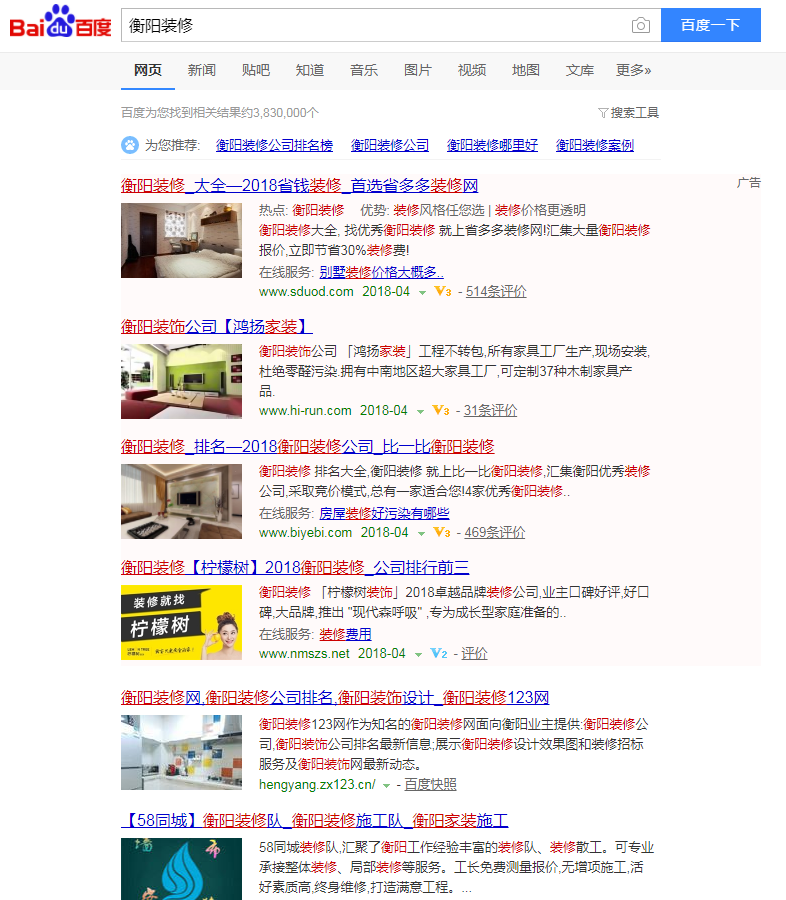This screenshot has height=900, width=786.
Task: Open the 更多 menu in navigation
Action: point(633,70)
